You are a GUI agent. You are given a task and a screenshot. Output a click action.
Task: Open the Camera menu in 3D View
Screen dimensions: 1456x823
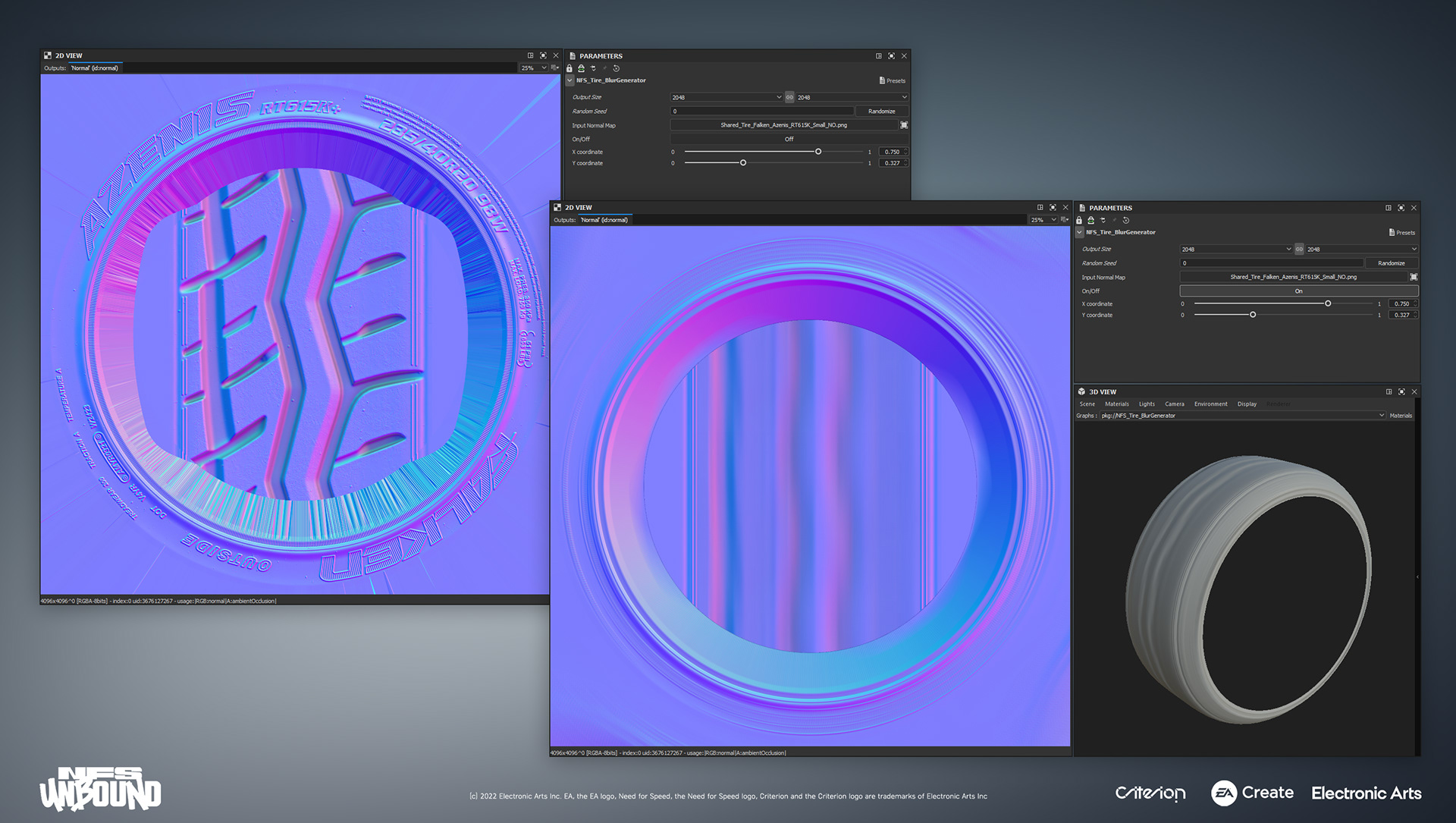point(1175,404)
